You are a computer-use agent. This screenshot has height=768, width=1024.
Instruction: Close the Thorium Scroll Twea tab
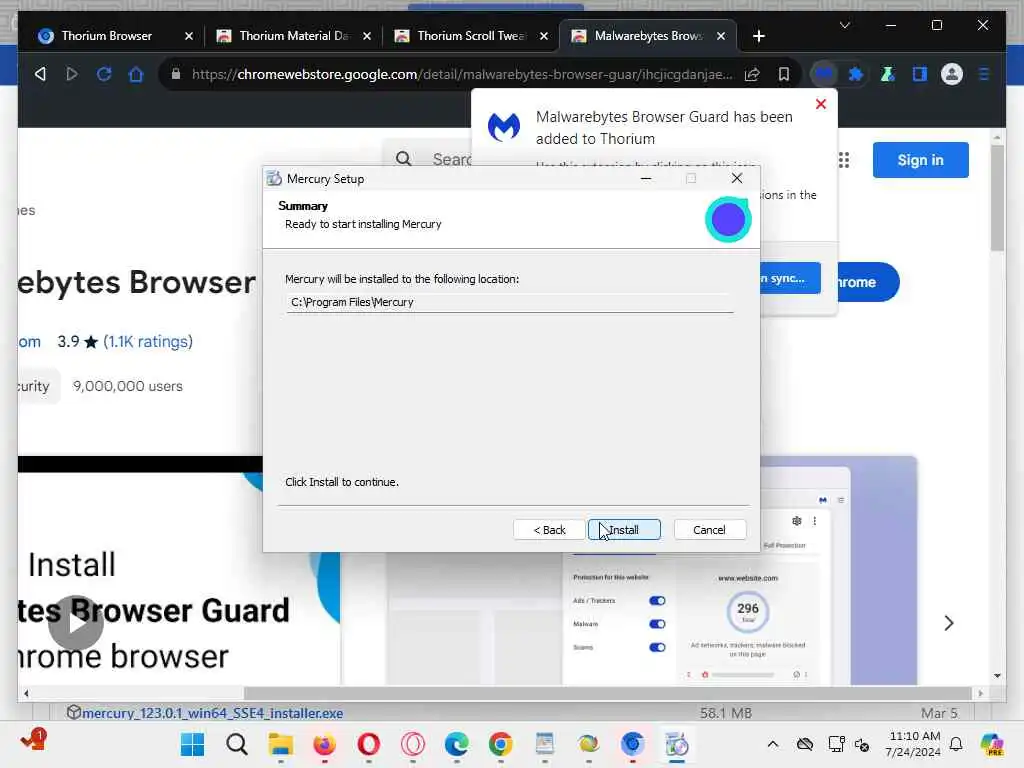[544, 36]
